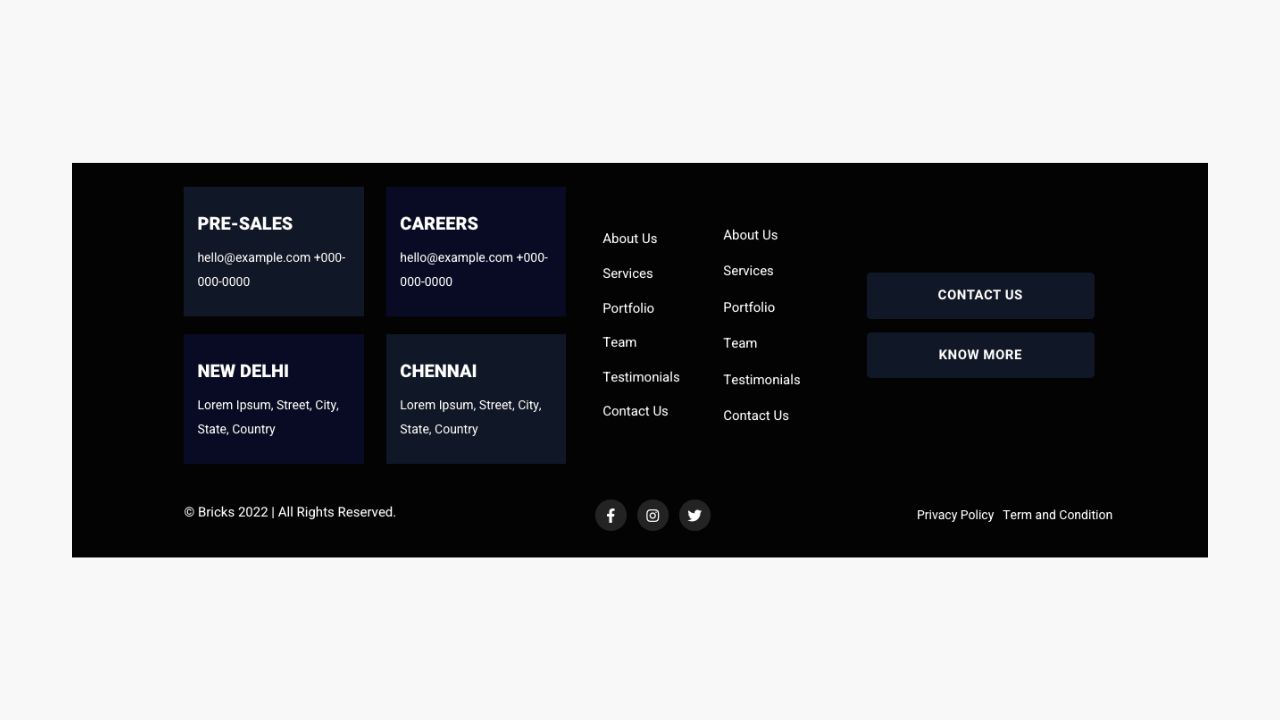Click Testimonials in the right link column

pyautogui.click(x=761, y=380)
